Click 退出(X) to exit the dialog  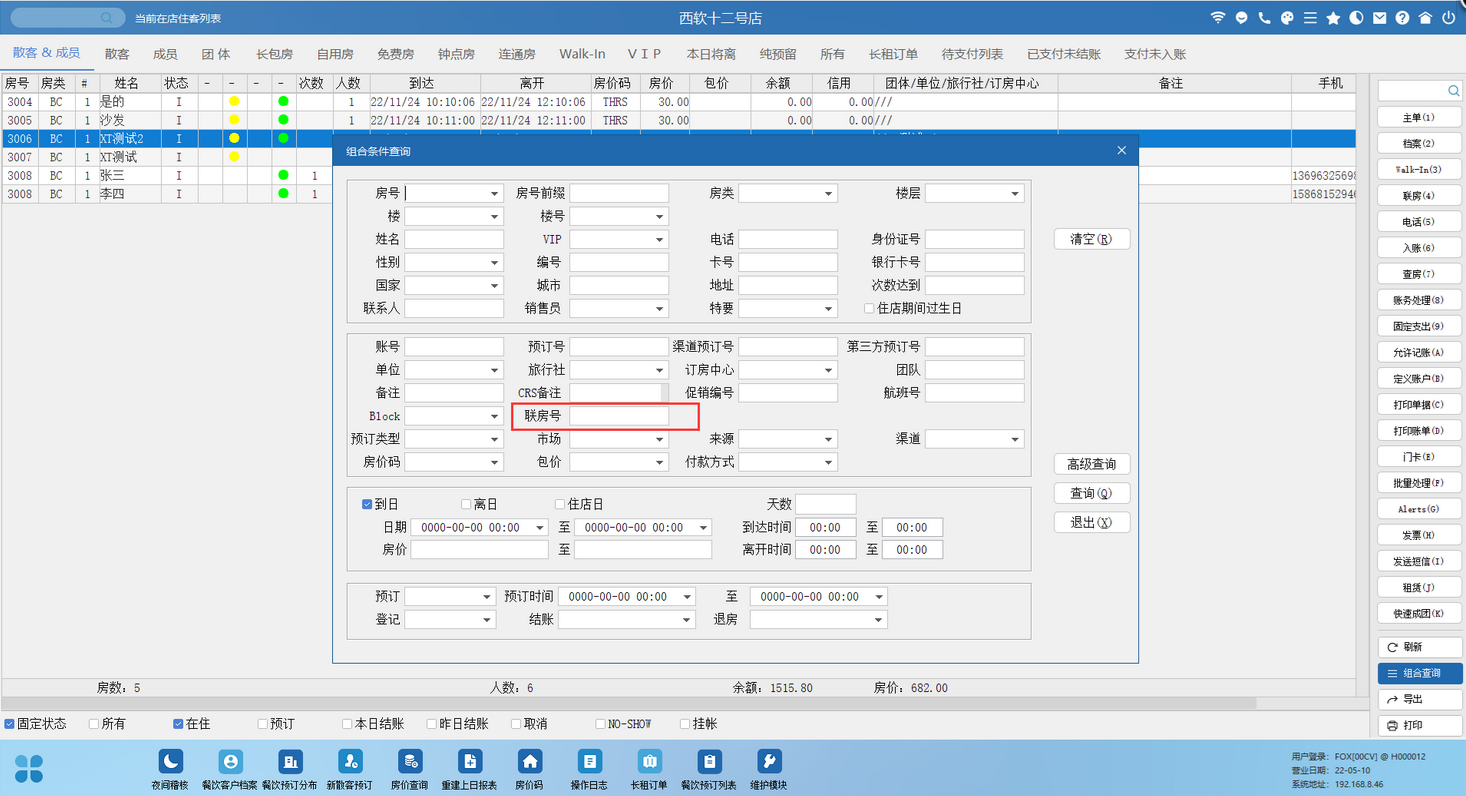click(x=1092, y=522)
